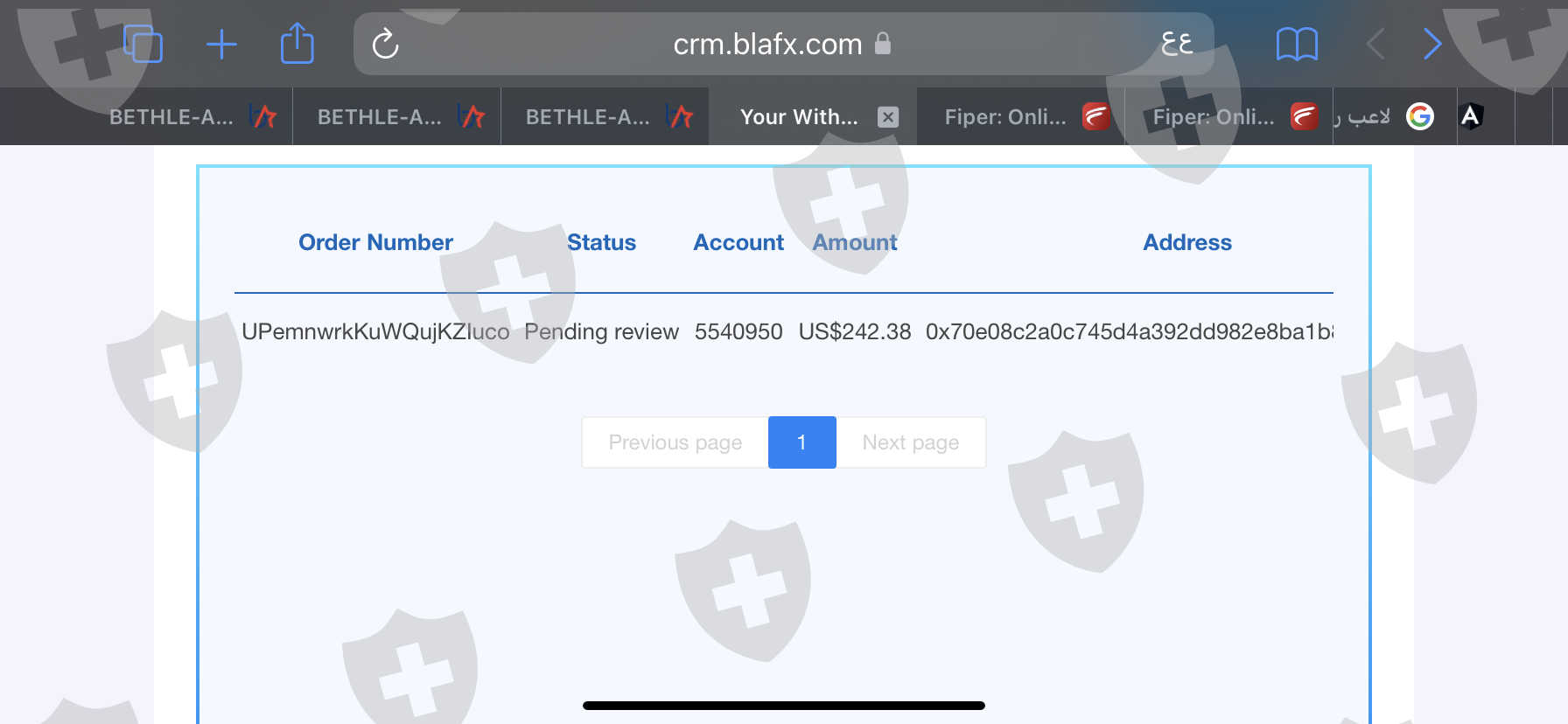This screenshot has height=724, width=1568.
Task: Click the Next page button
Action: click(911, 442)
